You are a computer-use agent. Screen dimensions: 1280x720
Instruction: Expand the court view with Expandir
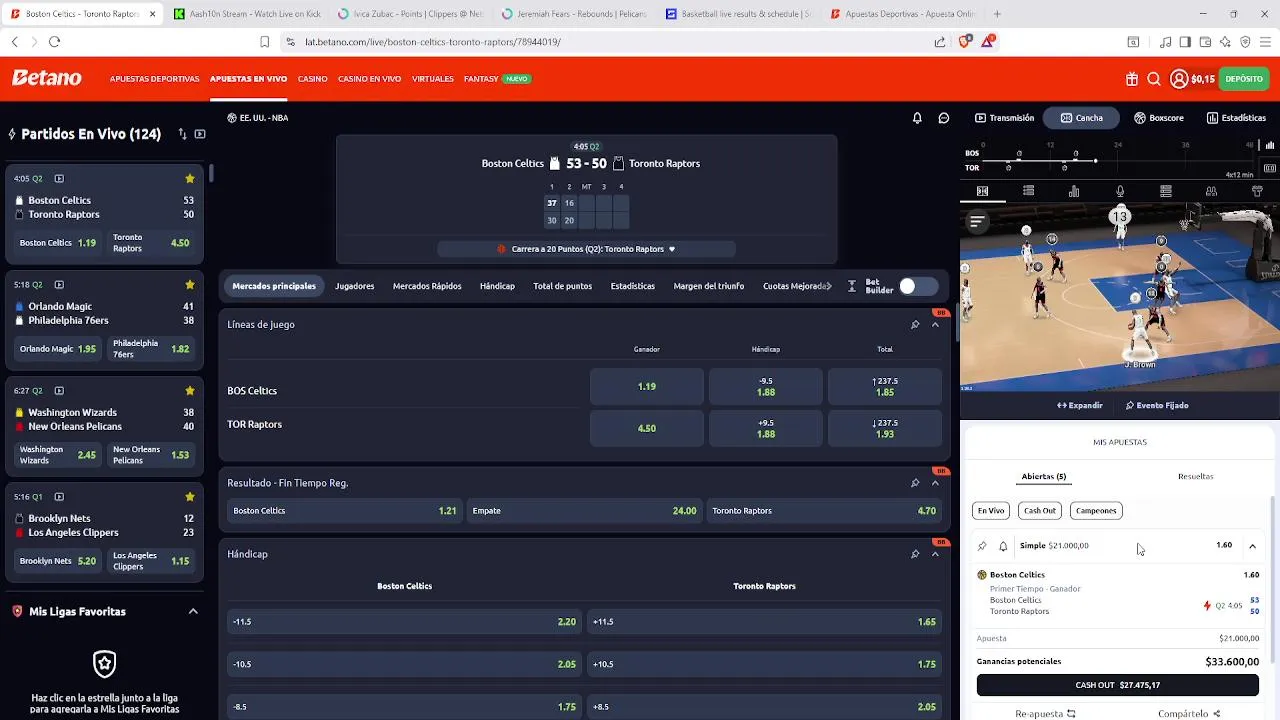(1080, 405)
